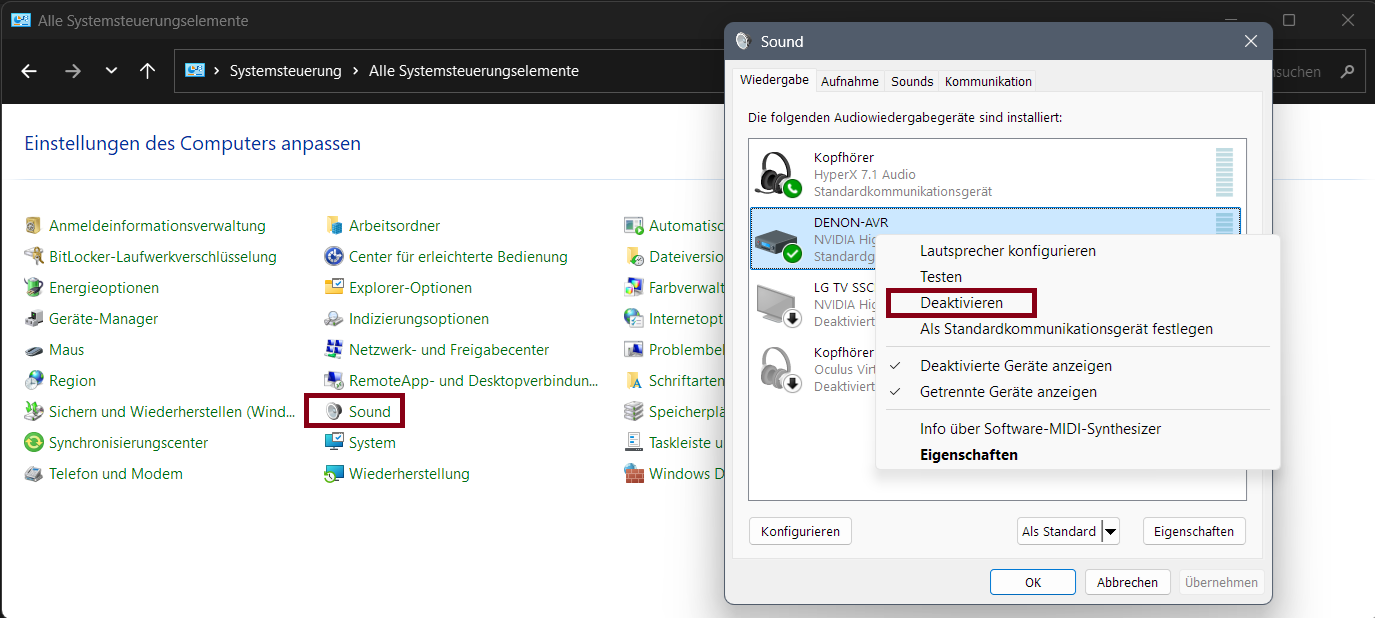Choose Eigenschaften in the context menu
This screenshot has width=1375, height=618.
(1077, 455)
